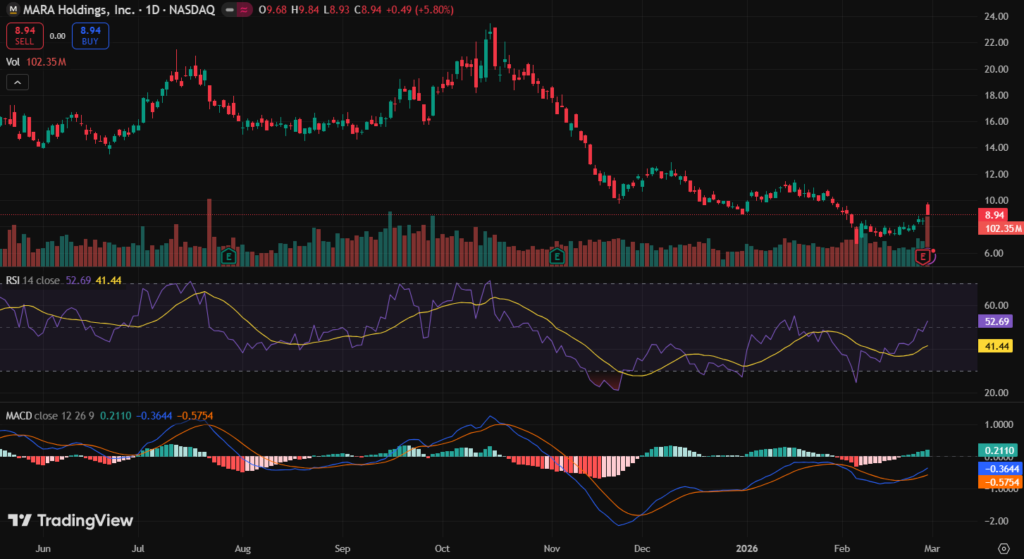Click the red 8.94 price axis label
This screenshot has height=559, width=1024.
pyautogui.click(x=994, y=215)
